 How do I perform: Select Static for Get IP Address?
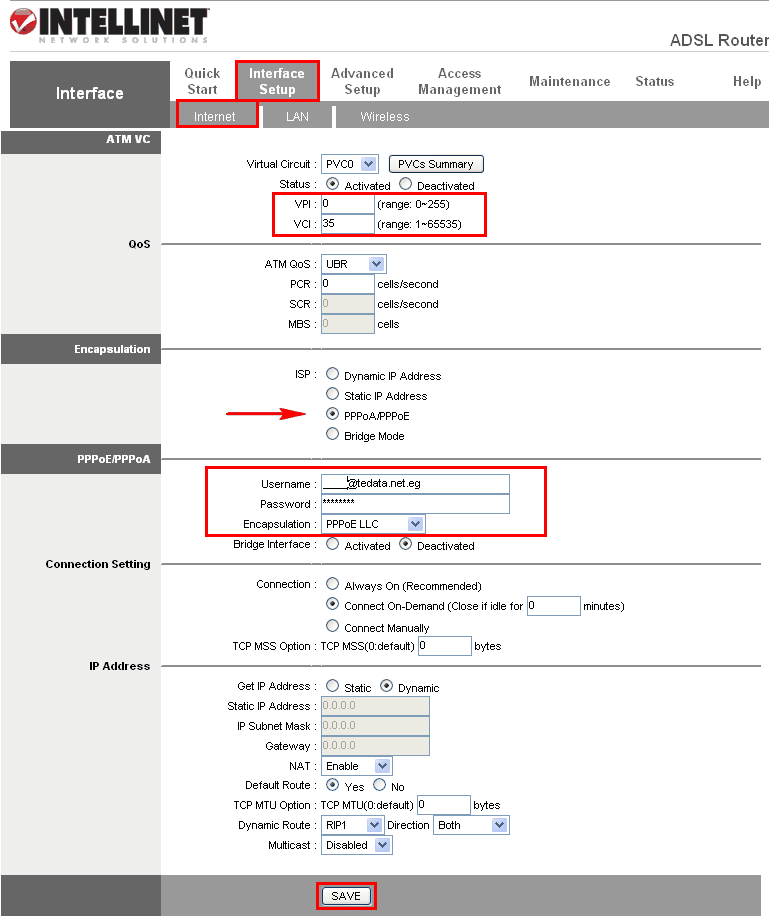point(332,686)
